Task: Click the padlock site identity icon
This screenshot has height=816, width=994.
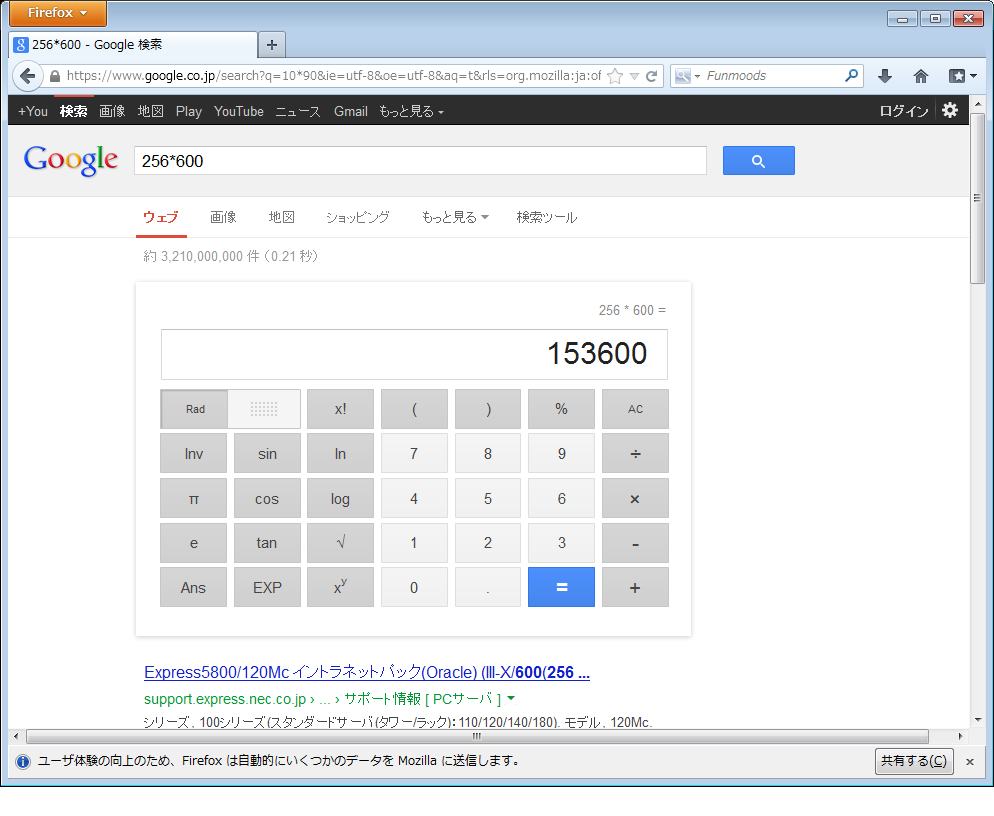Action: (x=55, y=76)
